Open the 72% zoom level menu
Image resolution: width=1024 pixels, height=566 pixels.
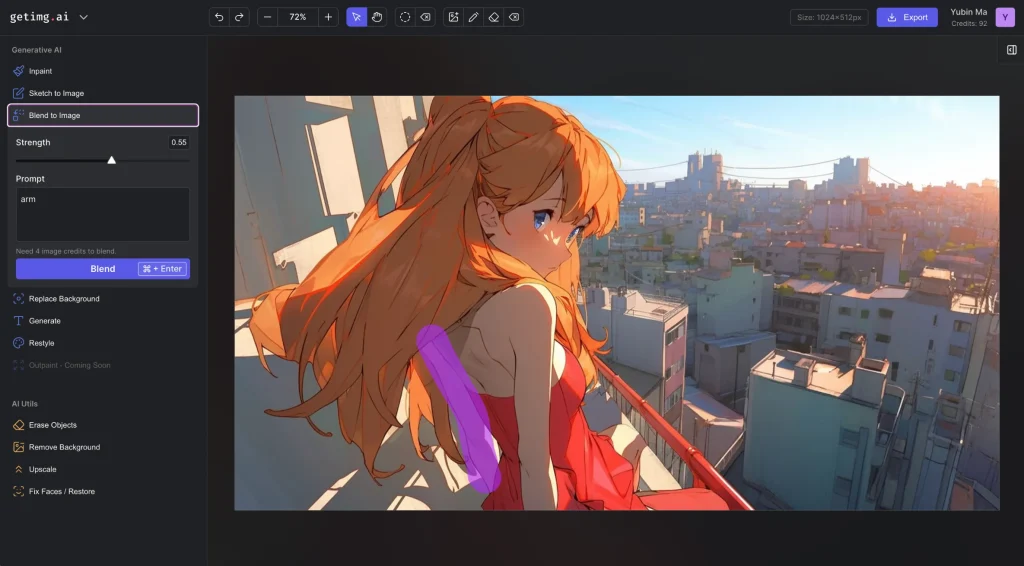298,17
